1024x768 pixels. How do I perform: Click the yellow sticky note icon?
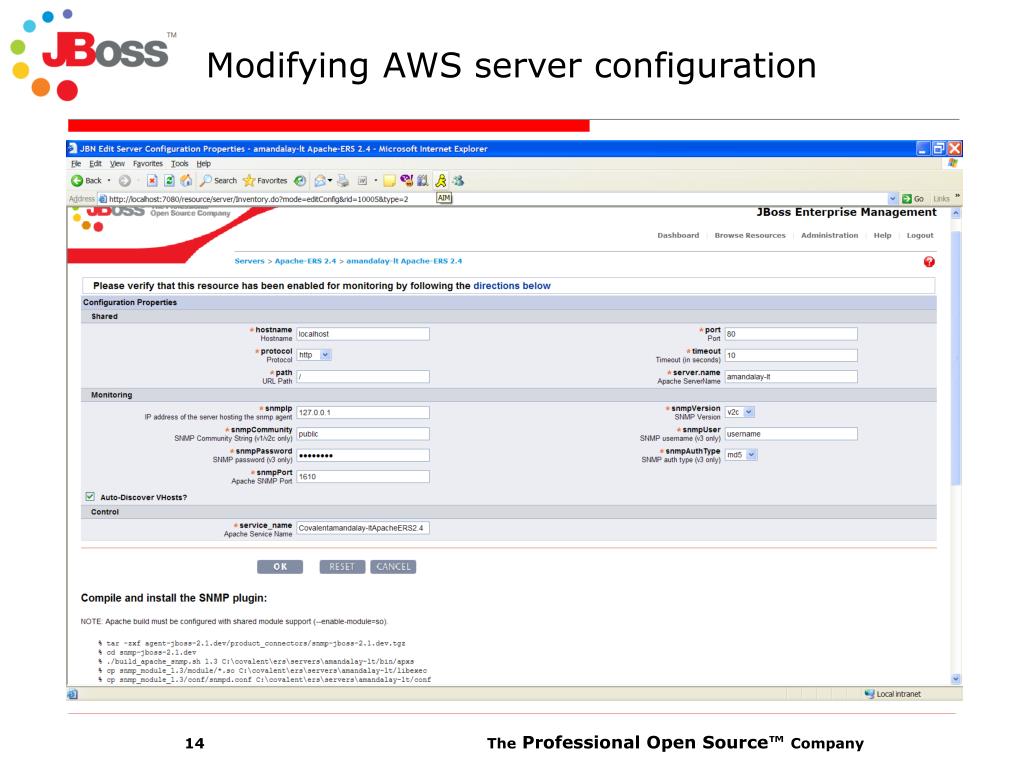tap(389, 181)
